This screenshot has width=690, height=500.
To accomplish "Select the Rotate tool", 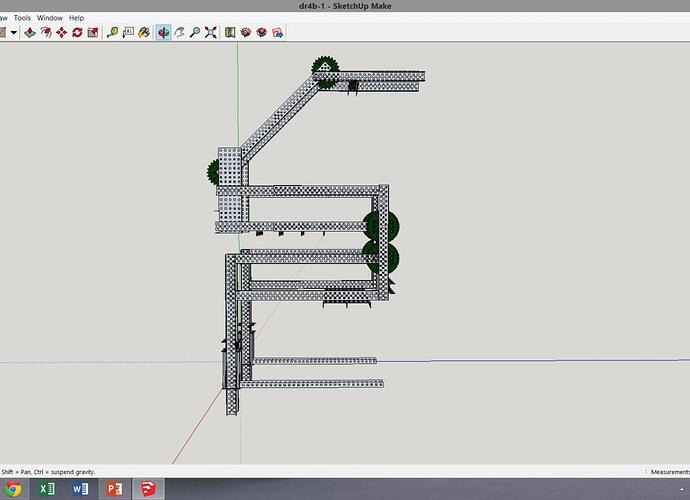I will [77, 33].
